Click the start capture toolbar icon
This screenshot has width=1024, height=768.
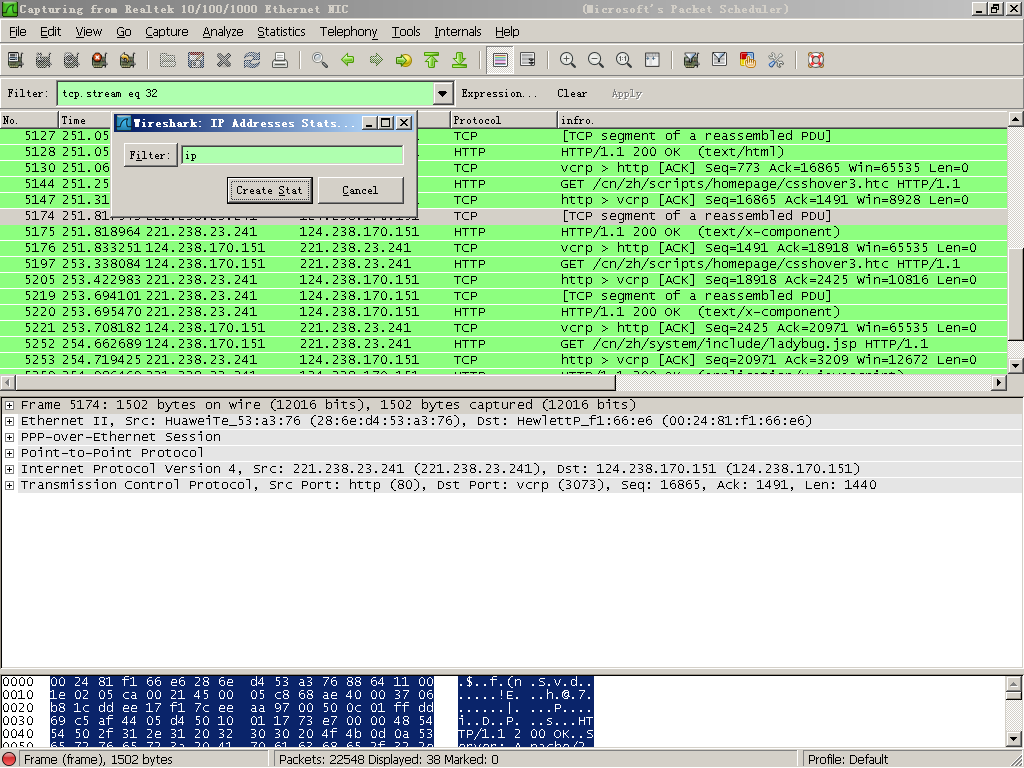71,60
